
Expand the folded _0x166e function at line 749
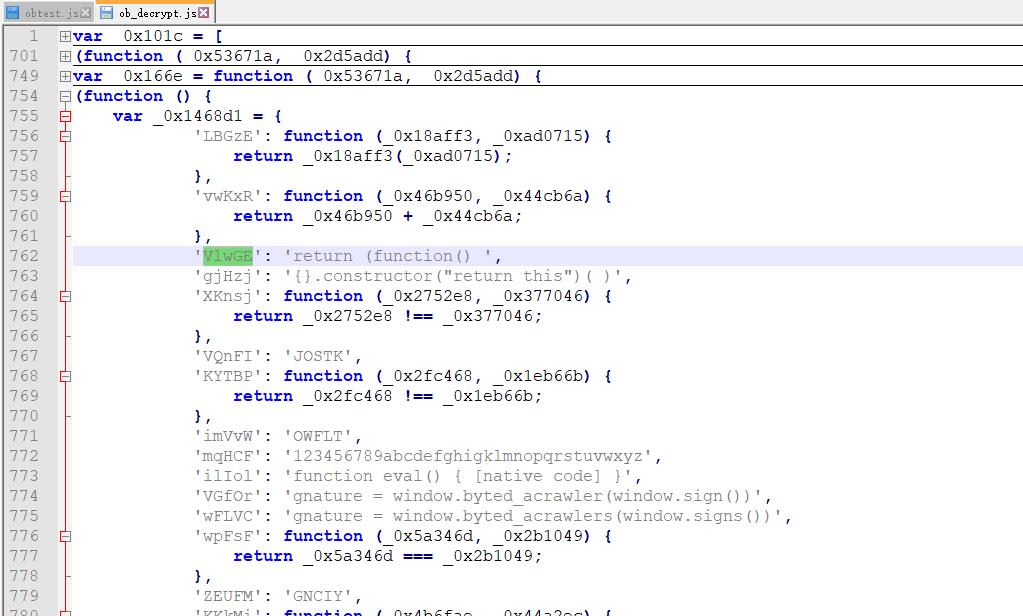pyautogui.click(x=65, y=76)
